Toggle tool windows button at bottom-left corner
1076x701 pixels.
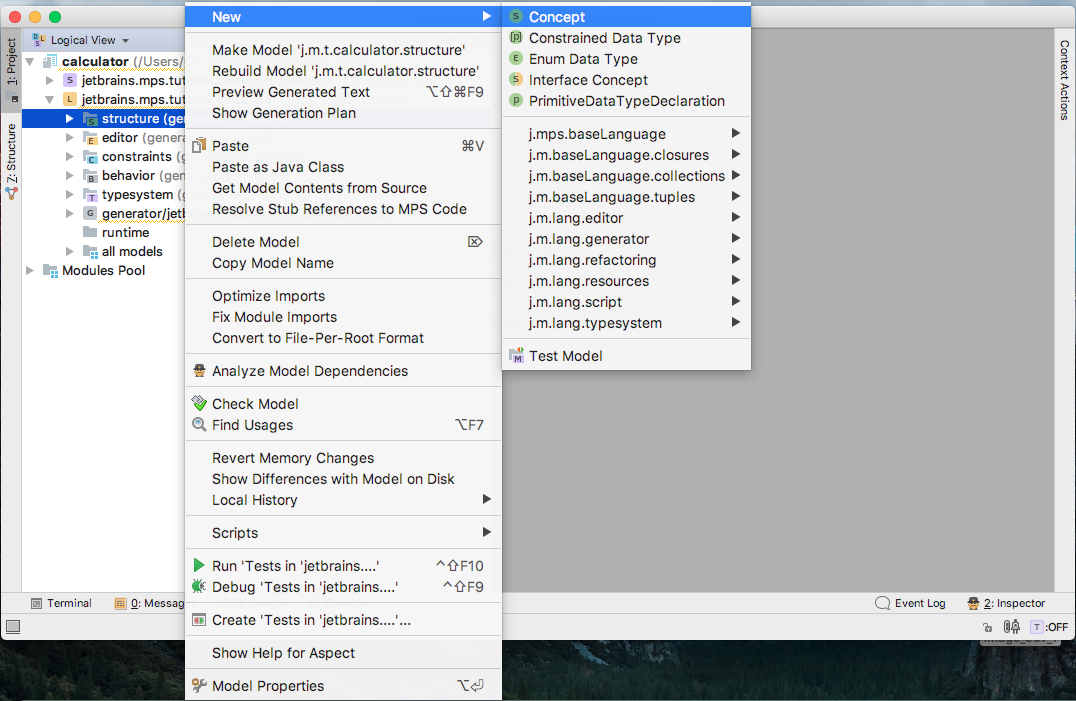coord(13,626)
